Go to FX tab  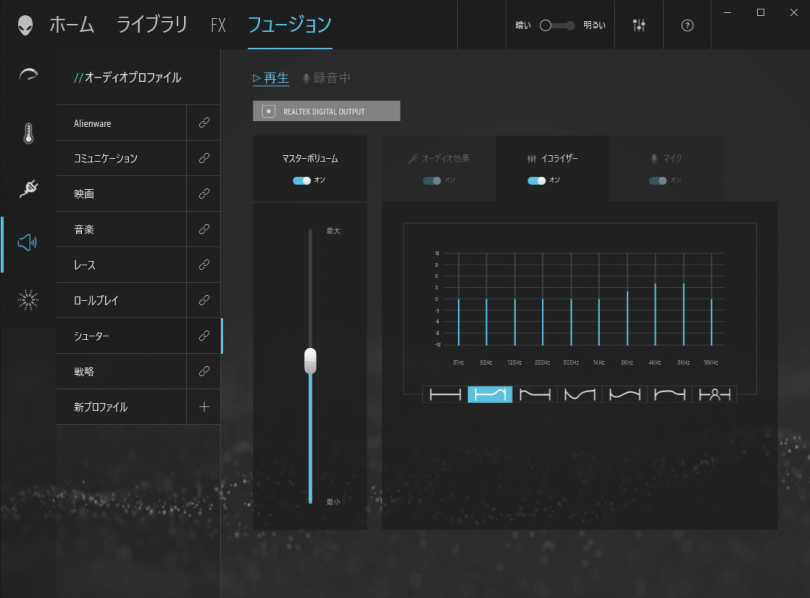click(218, 25)
